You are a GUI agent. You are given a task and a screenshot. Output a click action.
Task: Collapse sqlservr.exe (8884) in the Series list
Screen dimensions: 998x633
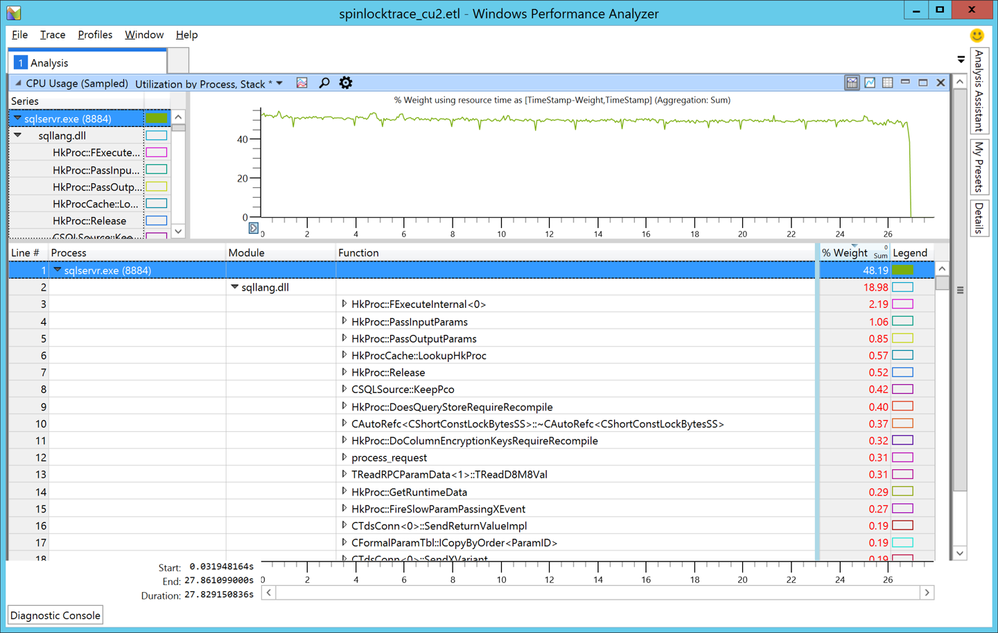[x=17, y=118]
